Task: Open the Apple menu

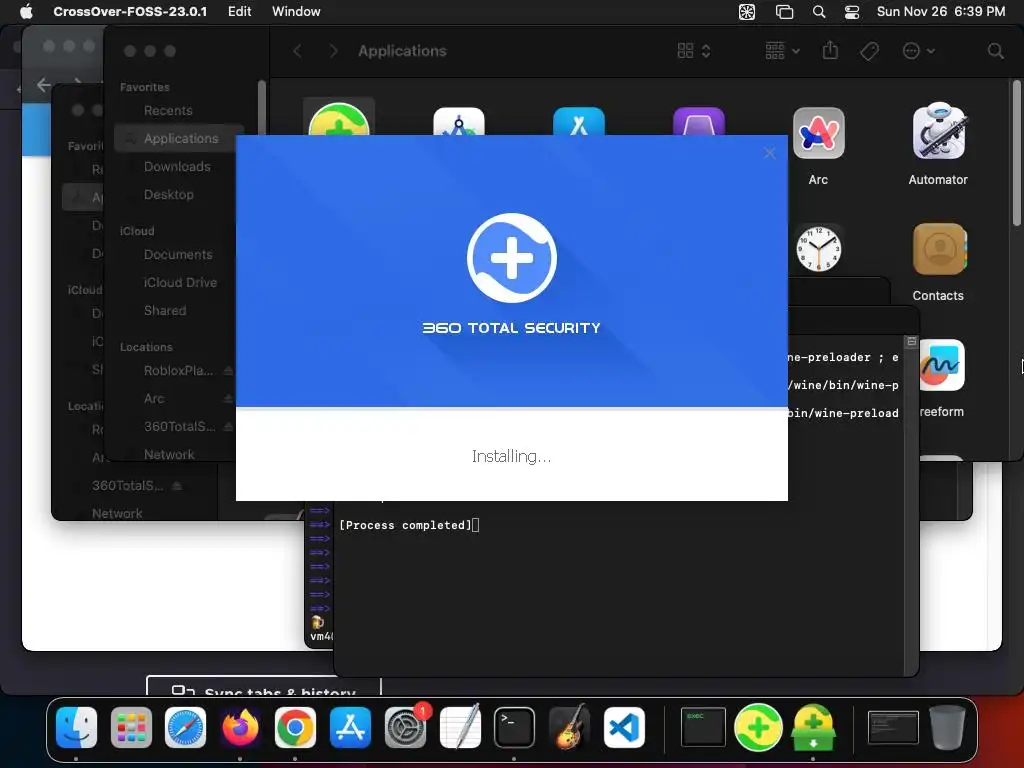Action: (26, 11)
